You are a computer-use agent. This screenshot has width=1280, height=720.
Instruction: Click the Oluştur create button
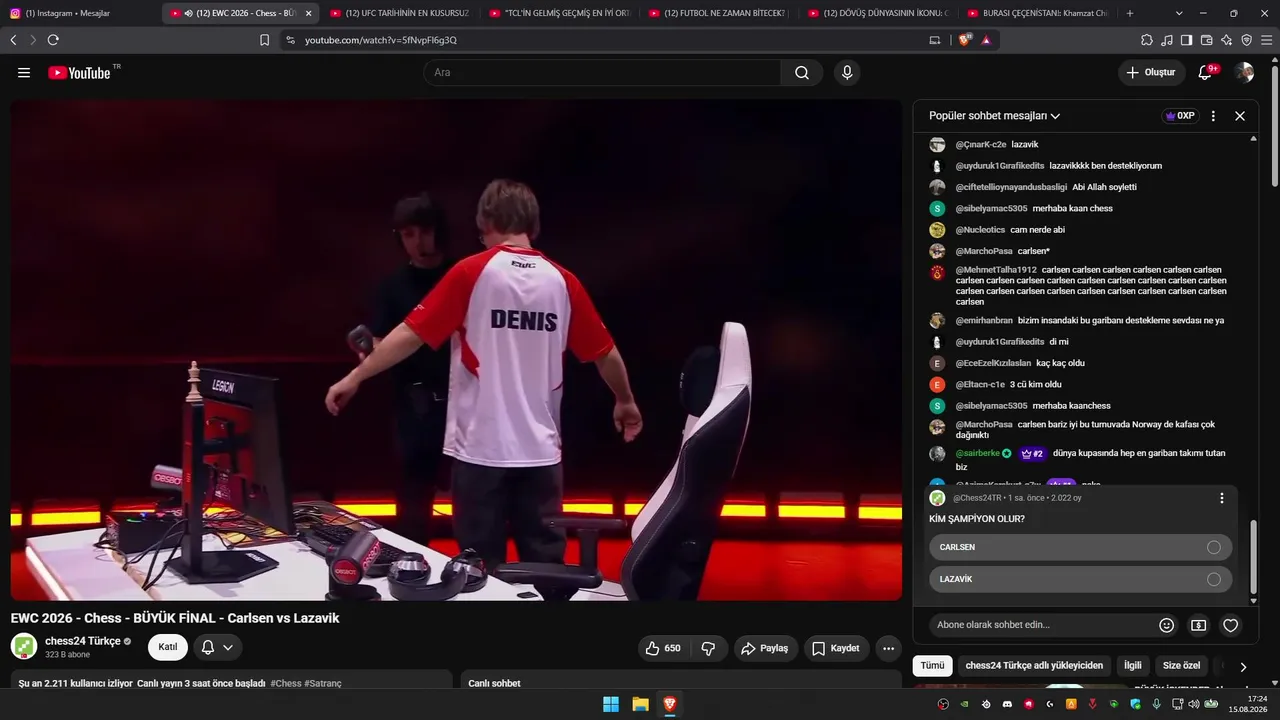tap(1151, 73)
